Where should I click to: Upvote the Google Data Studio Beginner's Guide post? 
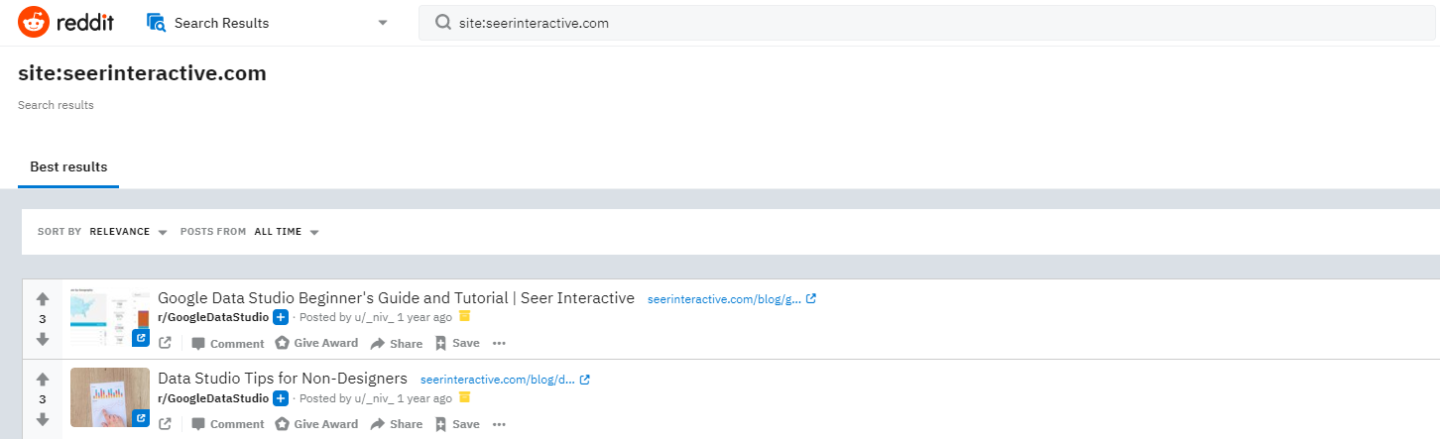[x=42, y=299]
